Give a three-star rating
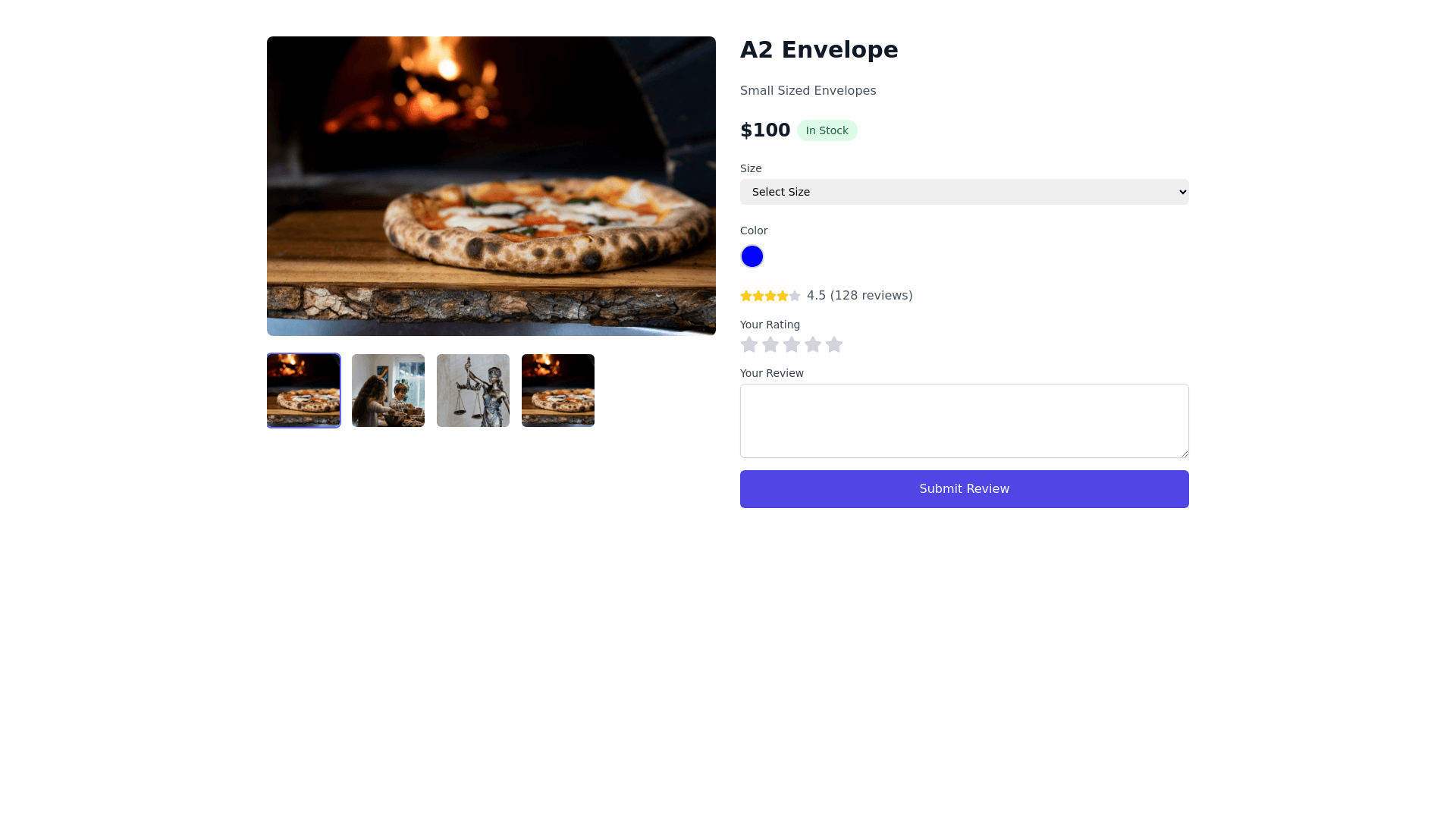The image size is (1456, 819). 792,345
